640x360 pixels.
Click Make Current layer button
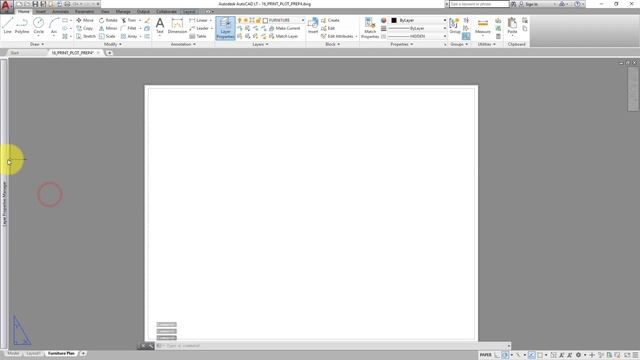[x=284, y=28]
